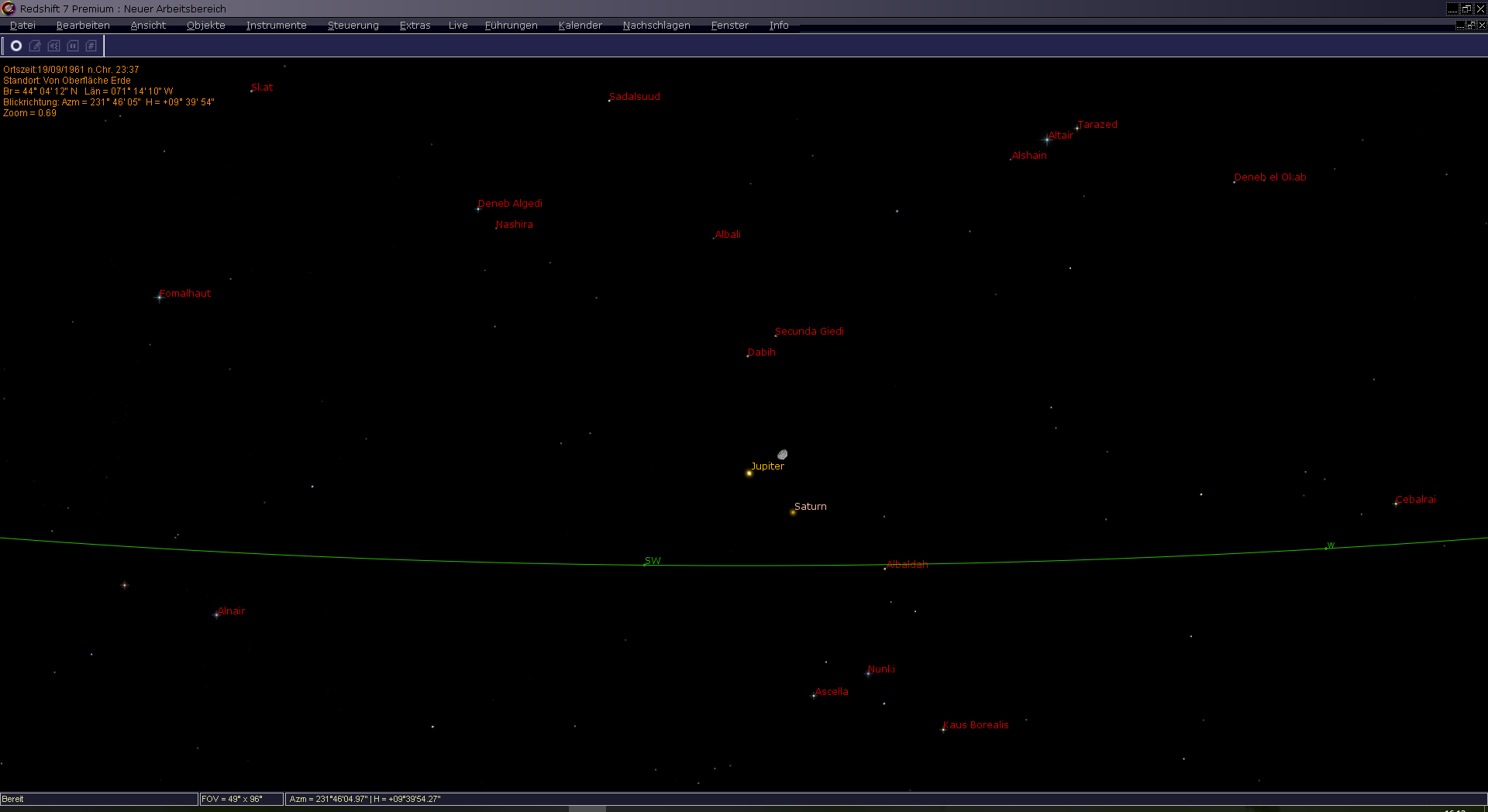Expand the Objekte menu
Image resolution: width=1488 pixels, height=812 pixels.
[x=205, y=26]
